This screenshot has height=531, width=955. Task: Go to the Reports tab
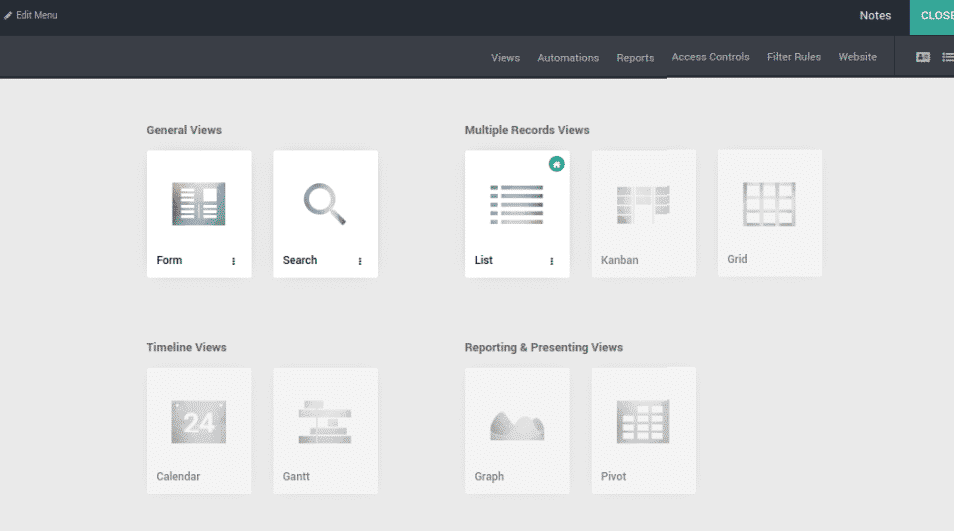click(635, 58)
